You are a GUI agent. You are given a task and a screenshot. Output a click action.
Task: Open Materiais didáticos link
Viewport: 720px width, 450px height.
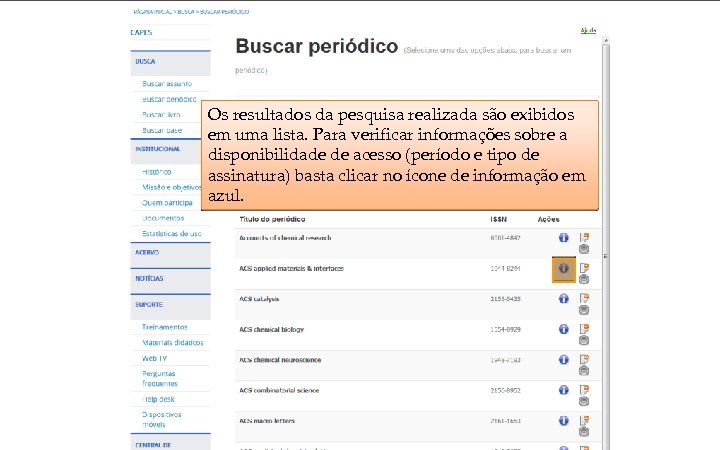pyautogui.click(x=173, y=343)
